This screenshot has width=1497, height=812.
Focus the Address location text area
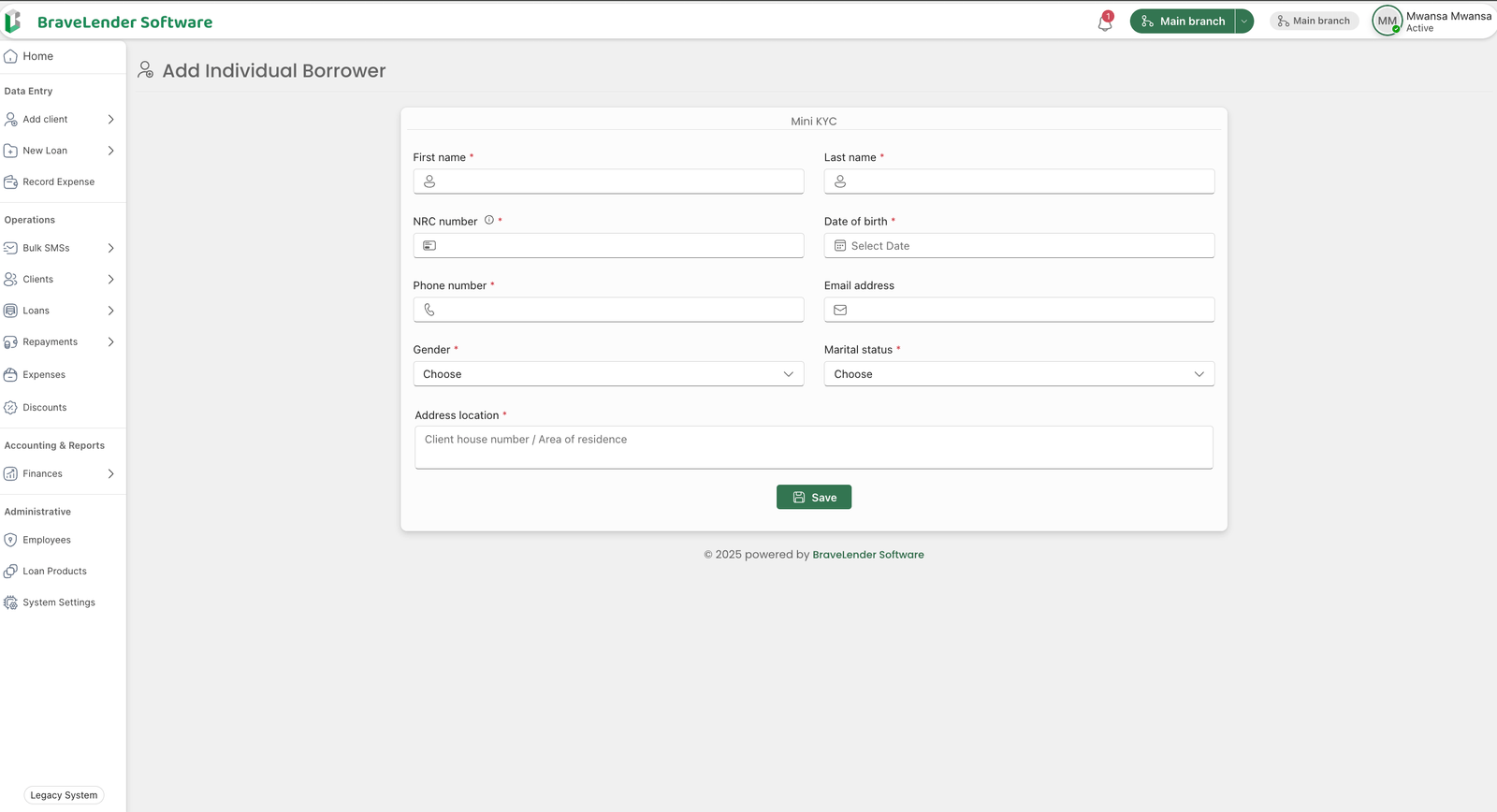tap(814, 447)
